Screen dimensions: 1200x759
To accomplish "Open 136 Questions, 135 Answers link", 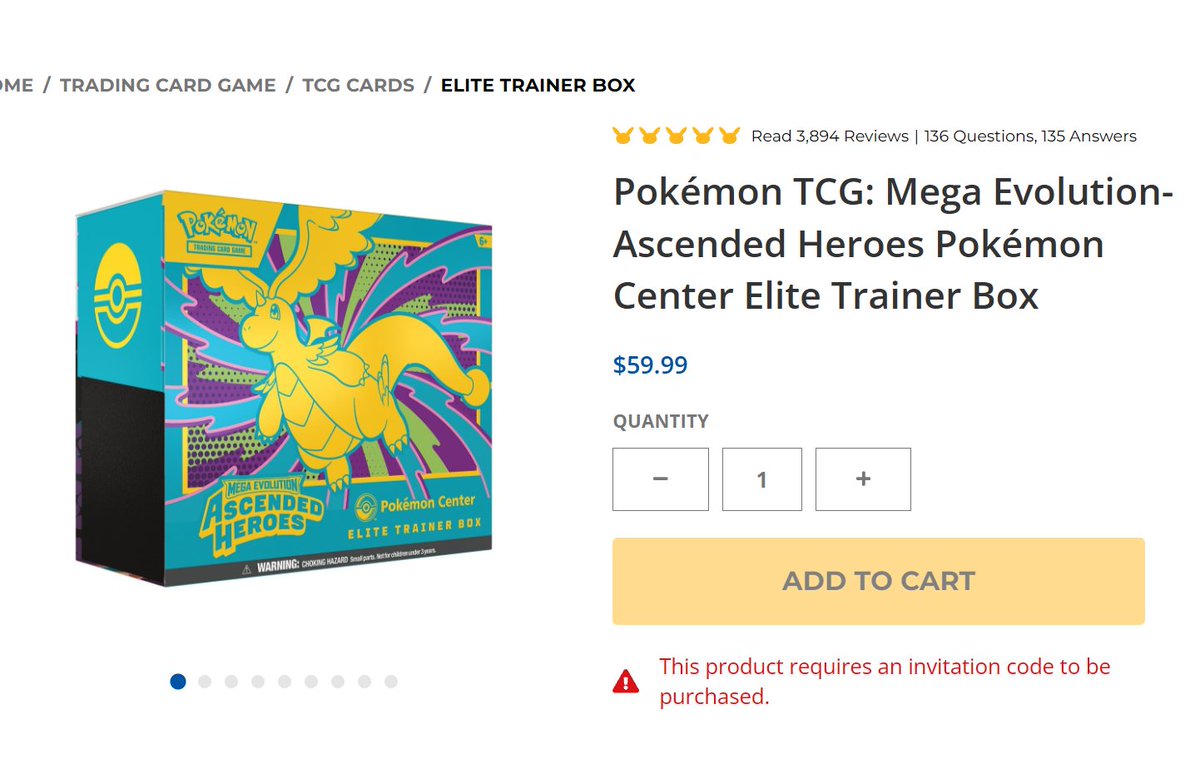I will [1030, 136].
